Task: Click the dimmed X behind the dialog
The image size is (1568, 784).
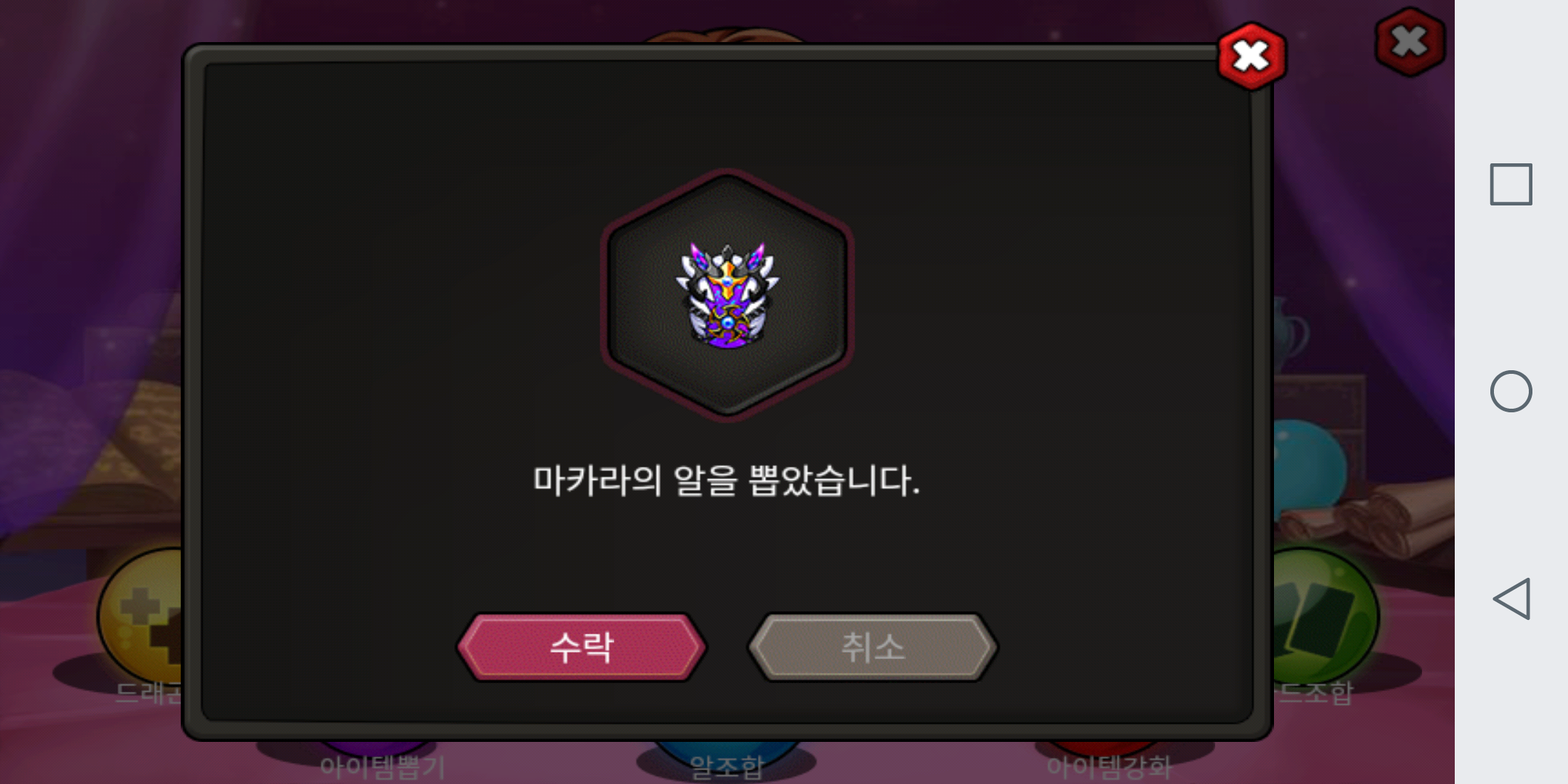Action: (1410, 41)
